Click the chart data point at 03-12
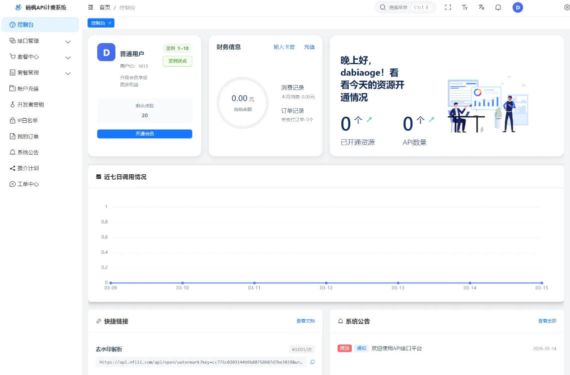This screenshot has width=570, height=375. pos(326,283)
